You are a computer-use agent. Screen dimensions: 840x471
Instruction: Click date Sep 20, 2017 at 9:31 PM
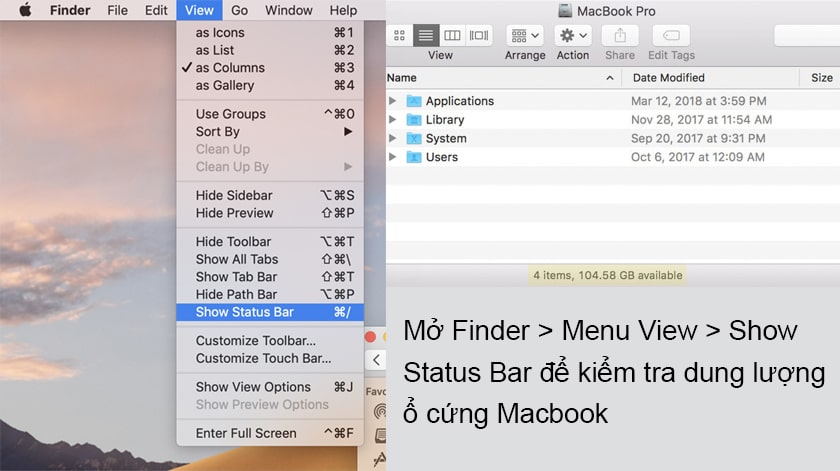[x=698, y=138]
